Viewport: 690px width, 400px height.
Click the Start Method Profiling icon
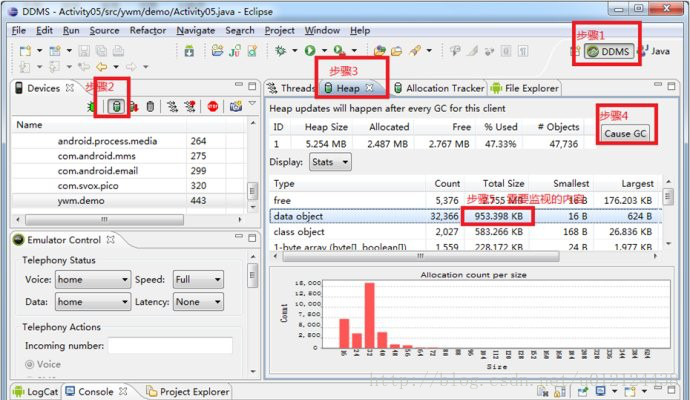tap(190, 106)
